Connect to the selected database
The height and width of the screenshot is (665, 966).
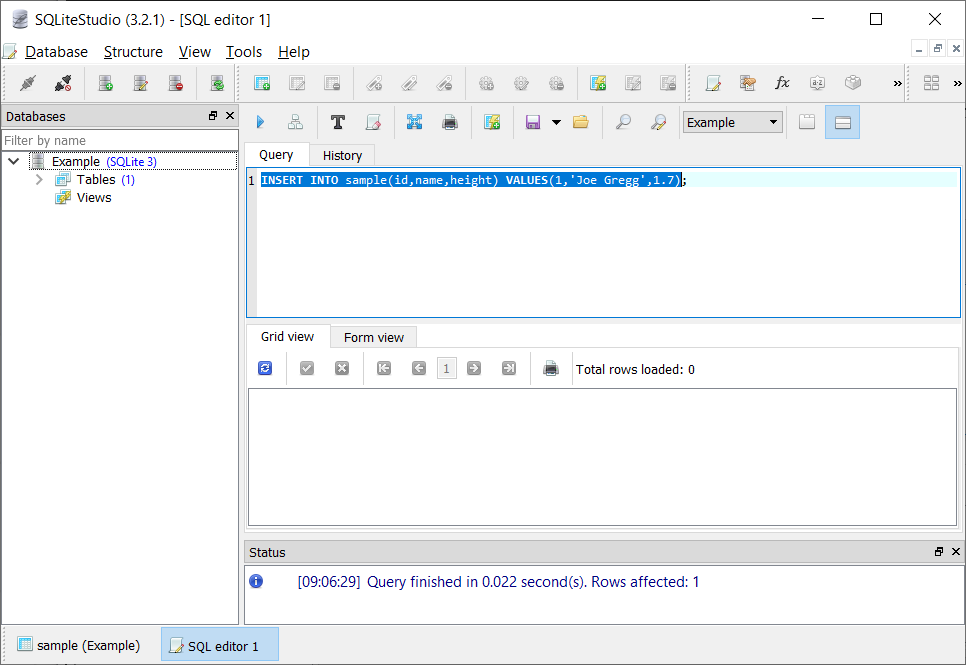[27, 83]
